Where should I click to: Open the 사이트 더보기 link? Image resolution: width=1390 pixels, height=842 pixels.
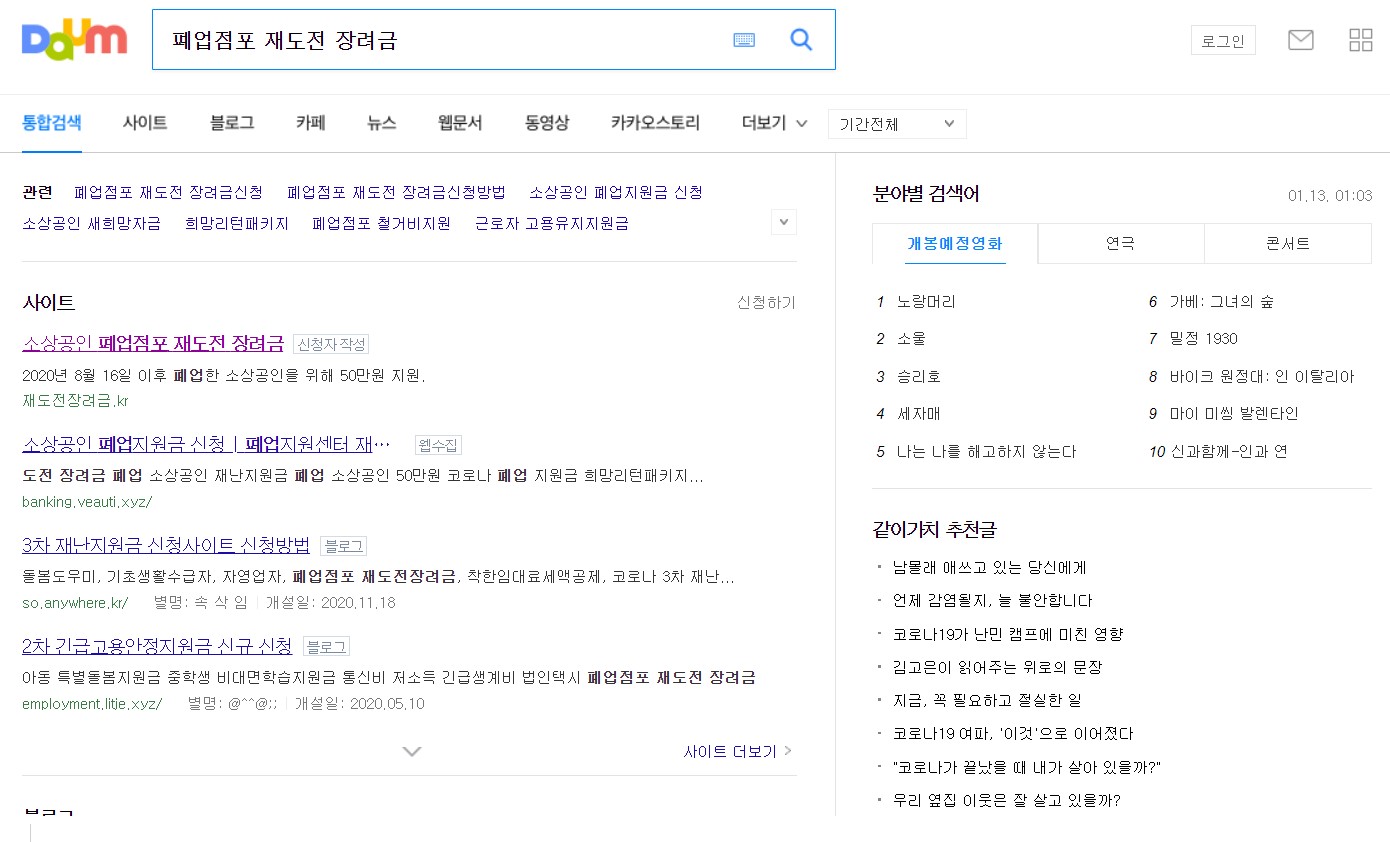(x=738, y=751)
